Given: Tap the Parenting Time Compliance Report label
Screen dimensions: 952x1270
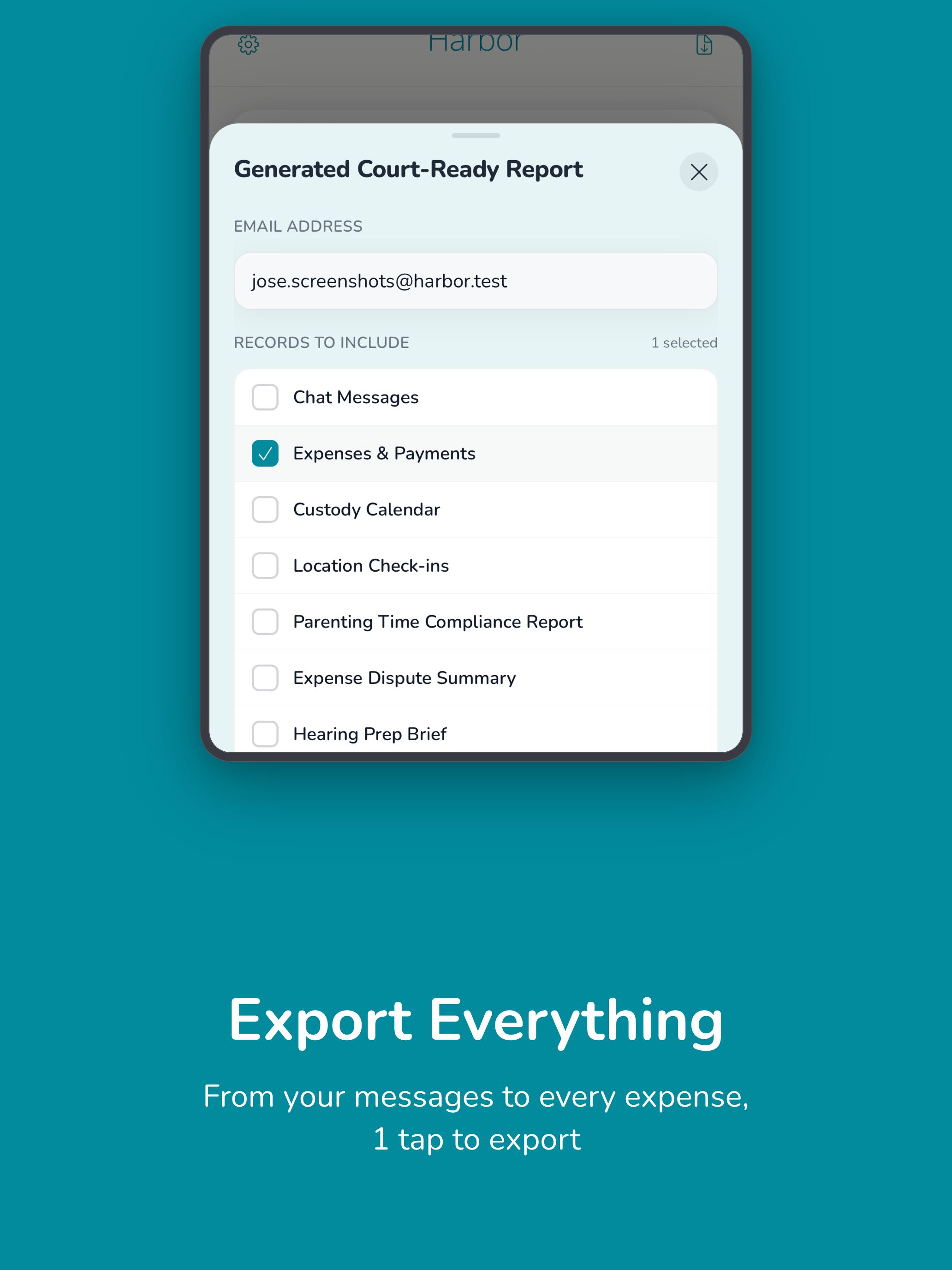Looking at the screenshot, I should click(x=438, y=622).
